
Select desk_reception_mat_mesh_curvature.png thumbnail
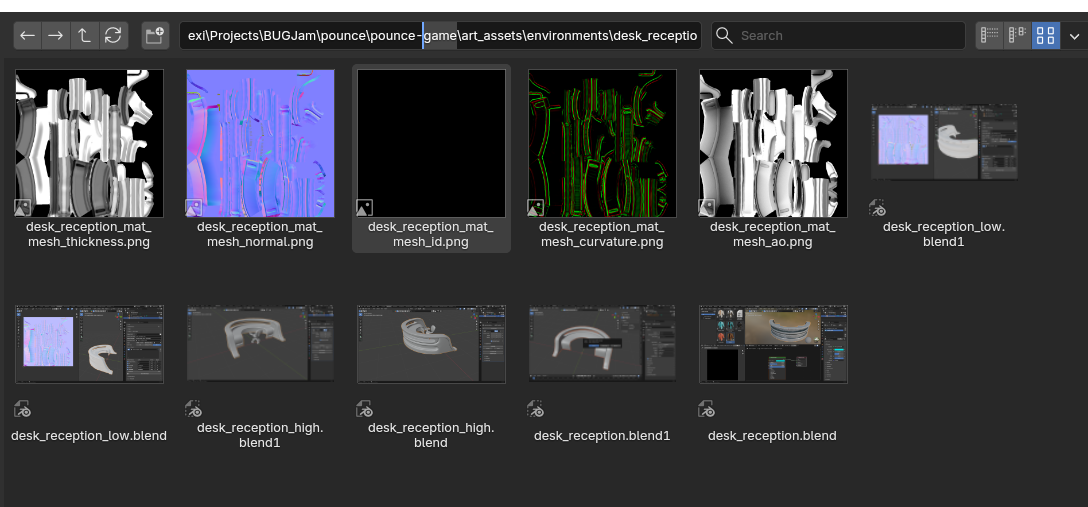coord(602,143)
